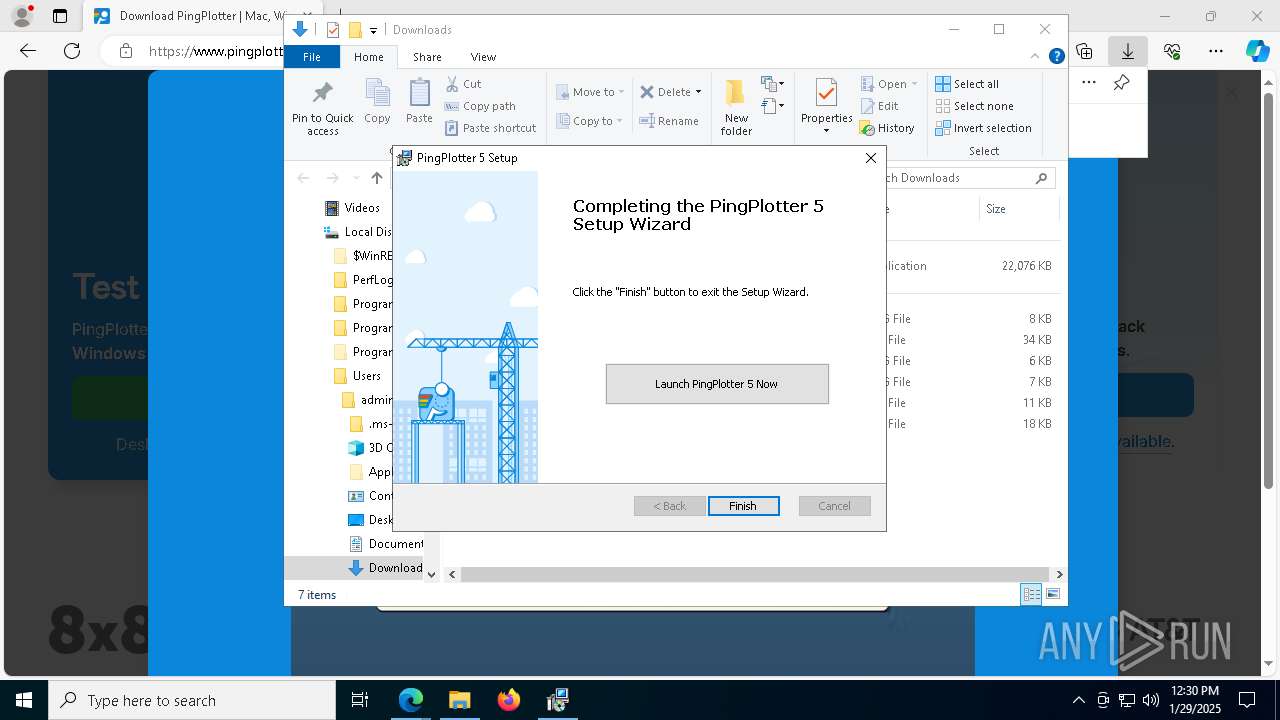Close the PingPlotter 5 Setup dialog
Image resolution: width=1280 pixels, height=720 pixels.
[x=871, y=158]
